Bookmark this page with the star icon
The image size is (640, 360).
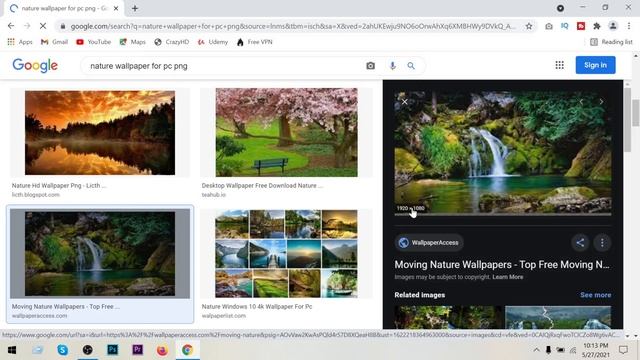click(529, 26)
